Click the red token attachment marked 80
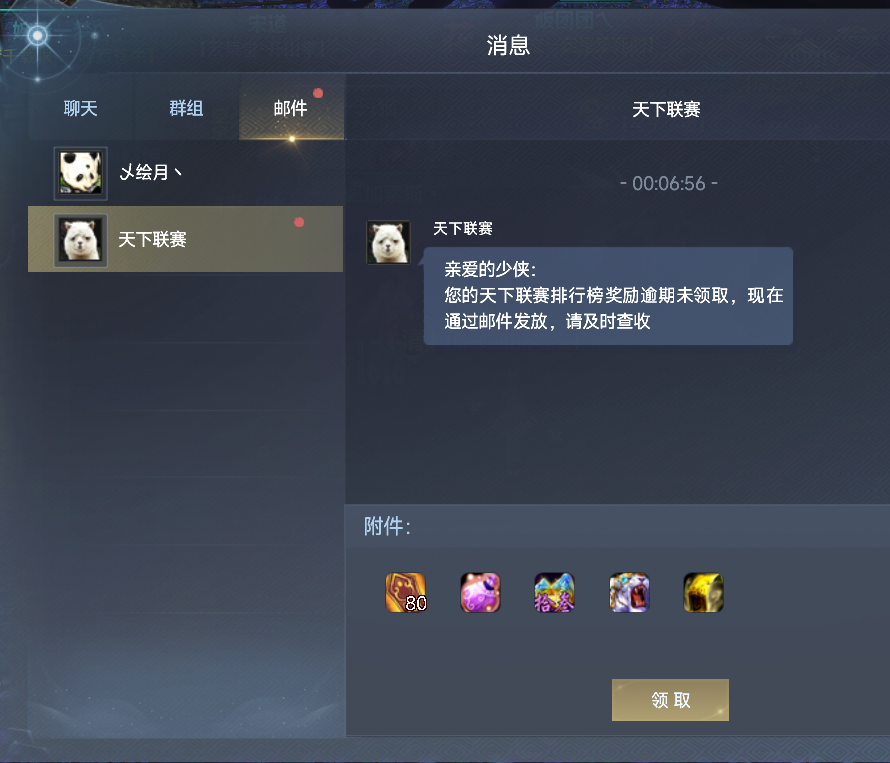Viewport: 890px width, 763px height. pos(406,593)
